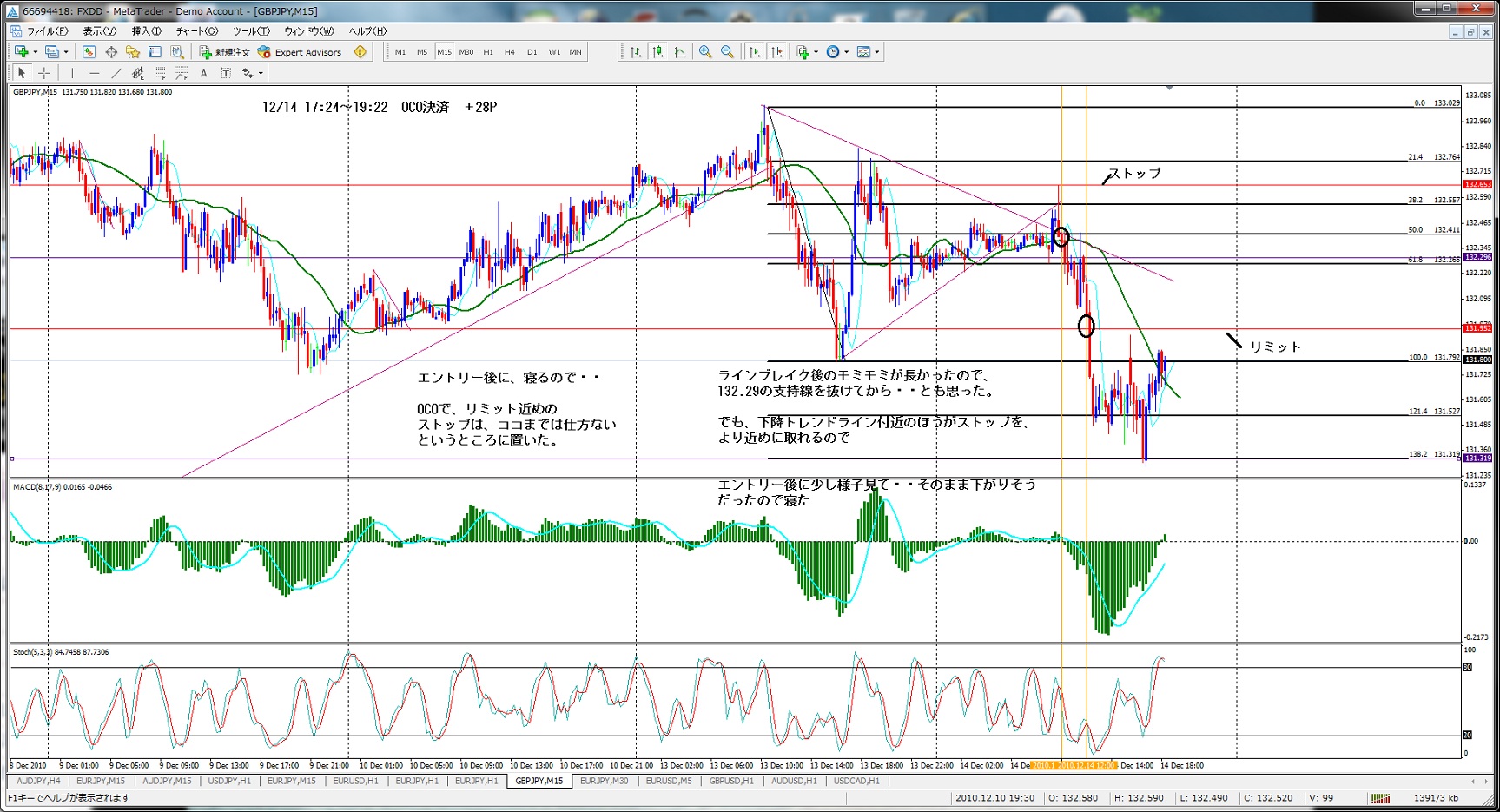Switch to W1 weekly timeframe
1500x812 pixels.
pyautogui.click(x=554, y=52)
